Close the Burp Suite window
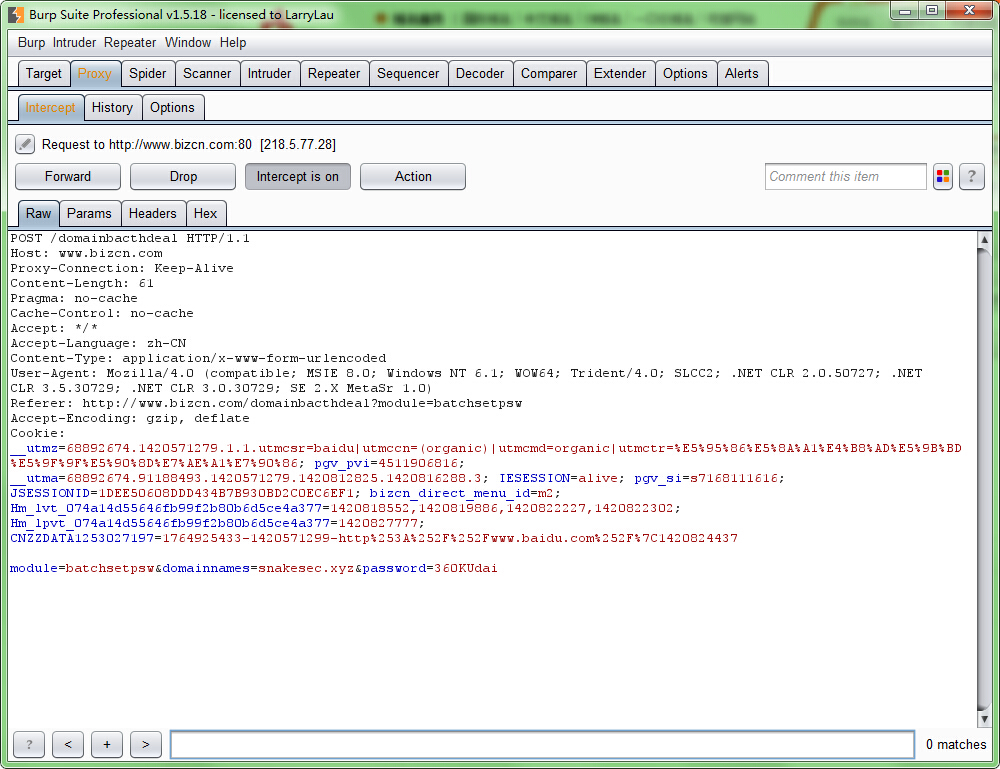1000x769 pixels. [969, 11]
